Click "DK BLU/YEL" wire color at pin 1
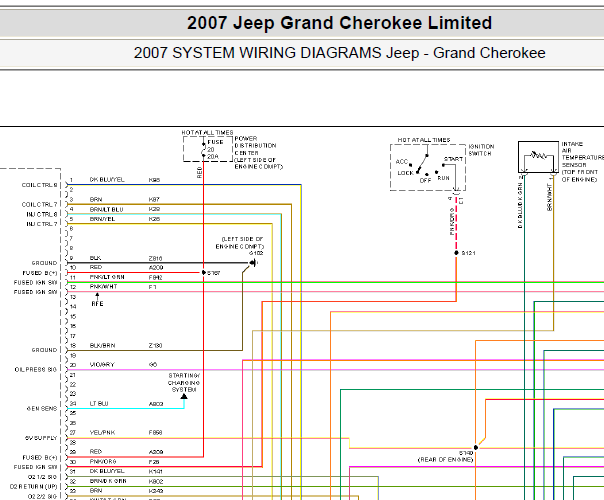The image size is (604, 500). [107, 180]
